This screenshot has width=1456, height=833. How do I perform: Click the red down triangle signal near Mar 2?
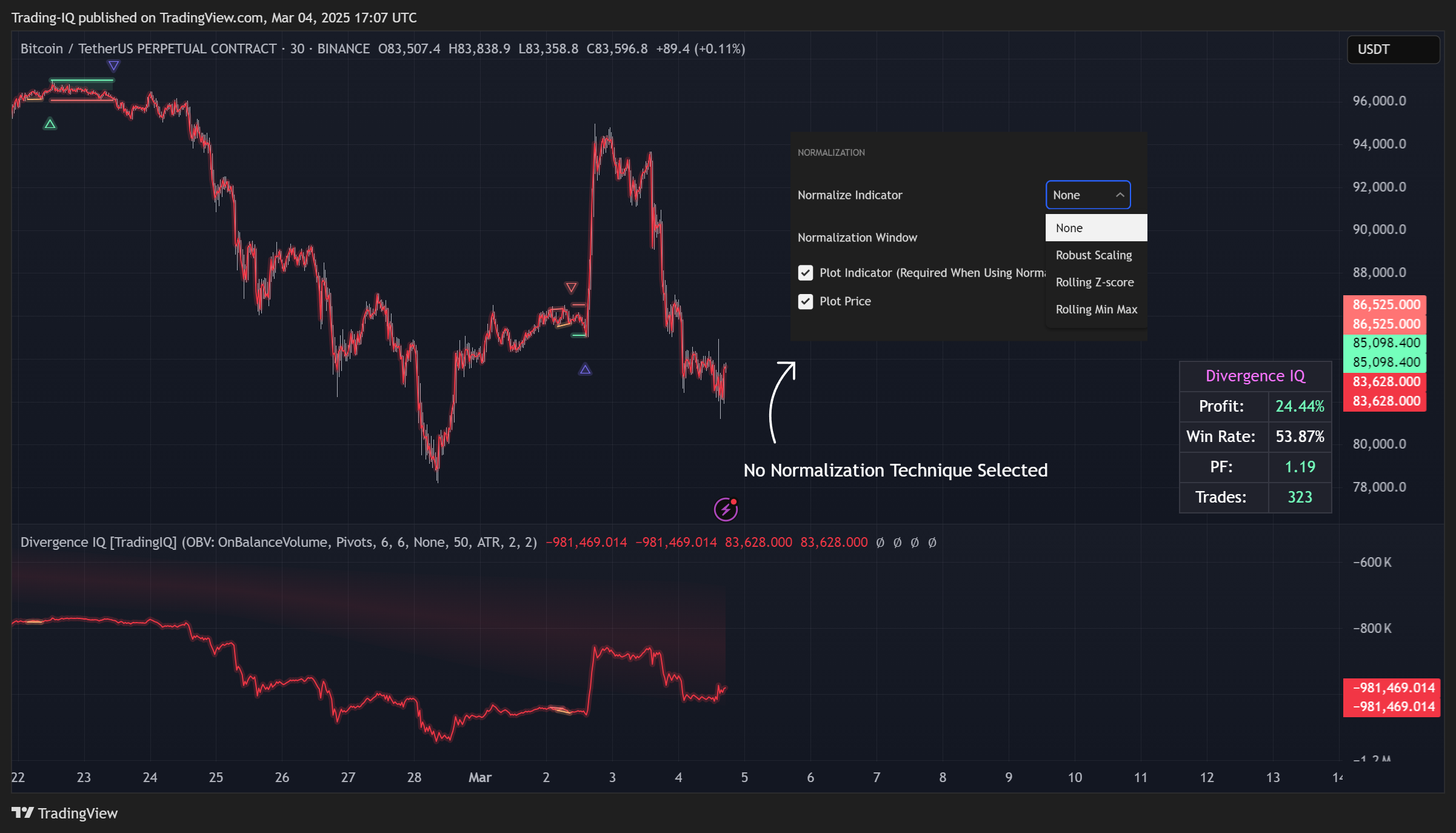tap(571, 287)
